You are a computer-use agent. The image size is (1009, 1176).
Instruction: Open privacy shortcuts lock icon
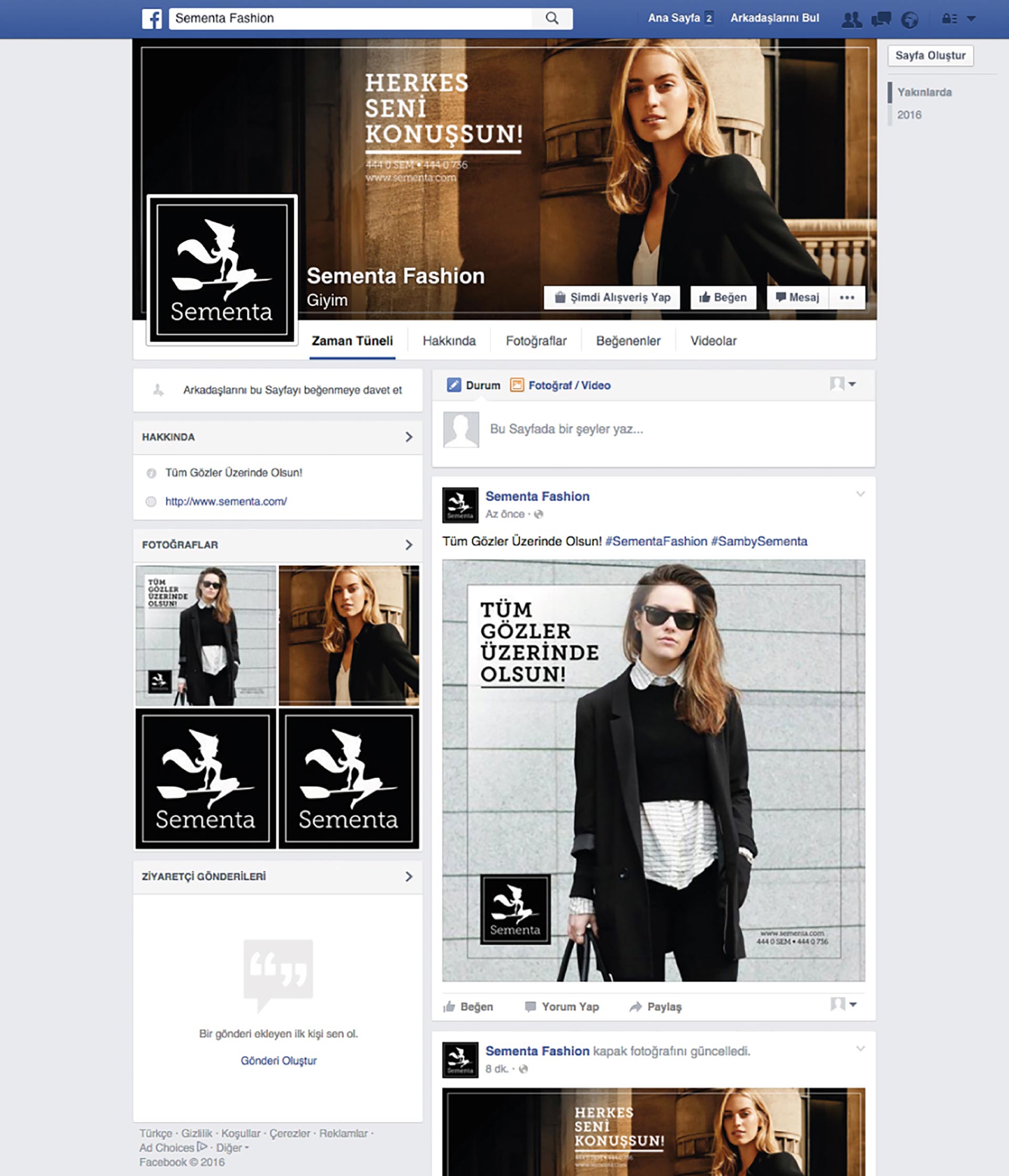(950, 19)
